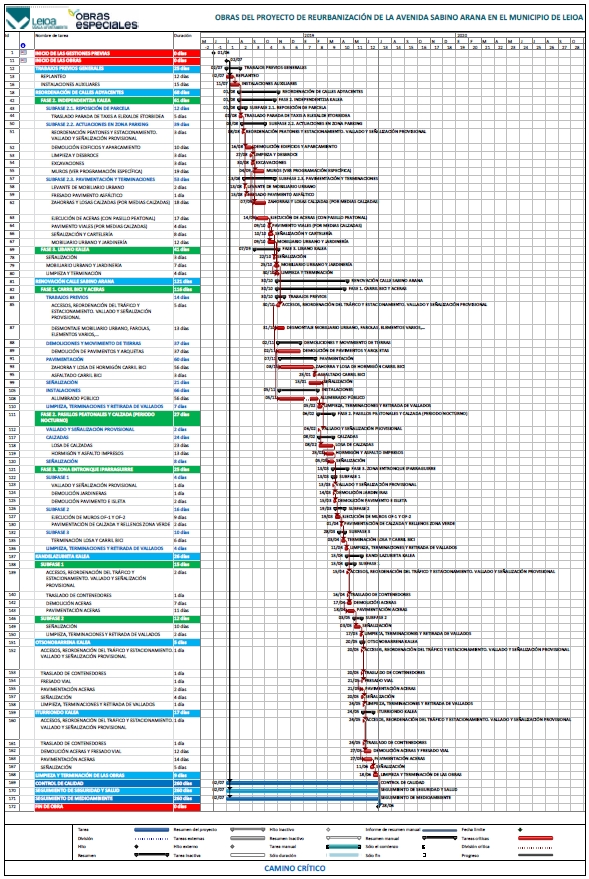Screen dimensions: 589x879
Task: Select 'FRESADO PAVIMENTO ASFÁLTICO' name cell
Action: (103, 195)
